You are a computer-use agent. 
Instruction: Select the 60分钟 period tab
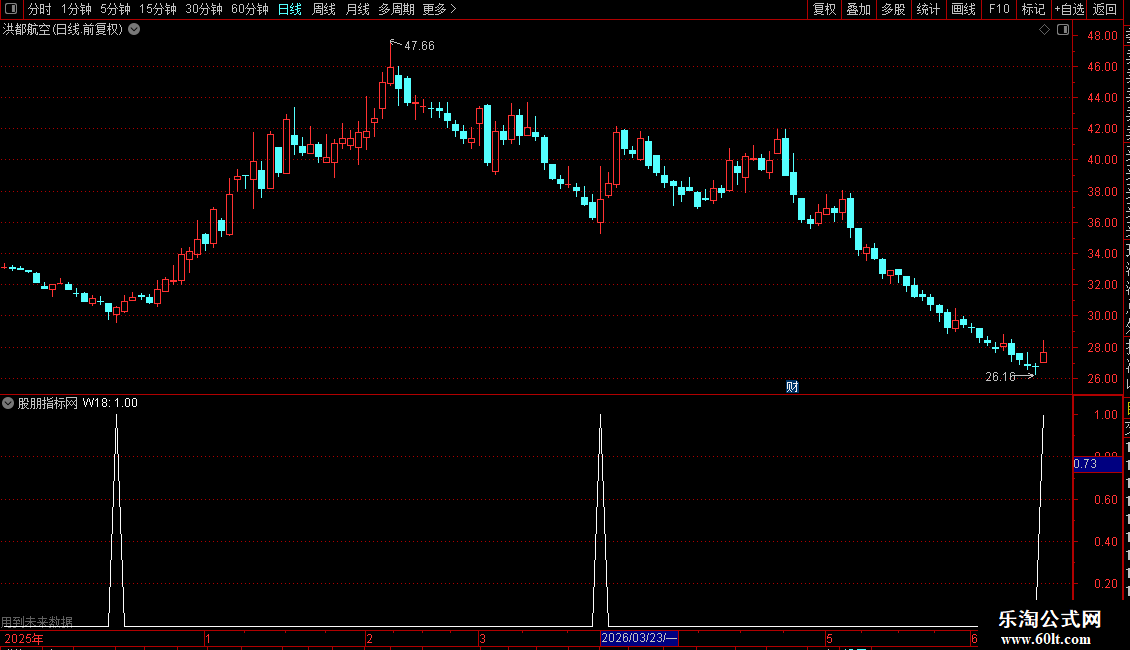(250, 9)
